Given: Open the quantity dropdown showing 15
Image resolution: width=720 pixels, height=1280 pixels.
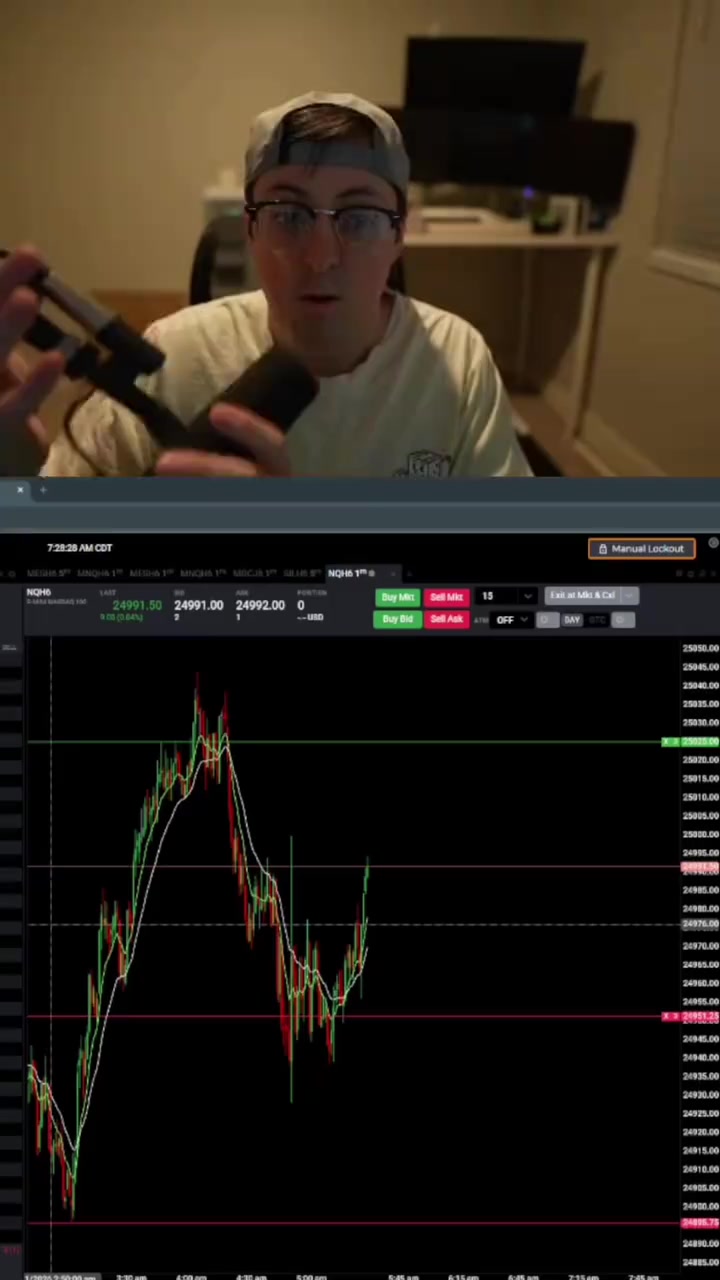Looking at the screenshot, I should (x=507, y=596).
